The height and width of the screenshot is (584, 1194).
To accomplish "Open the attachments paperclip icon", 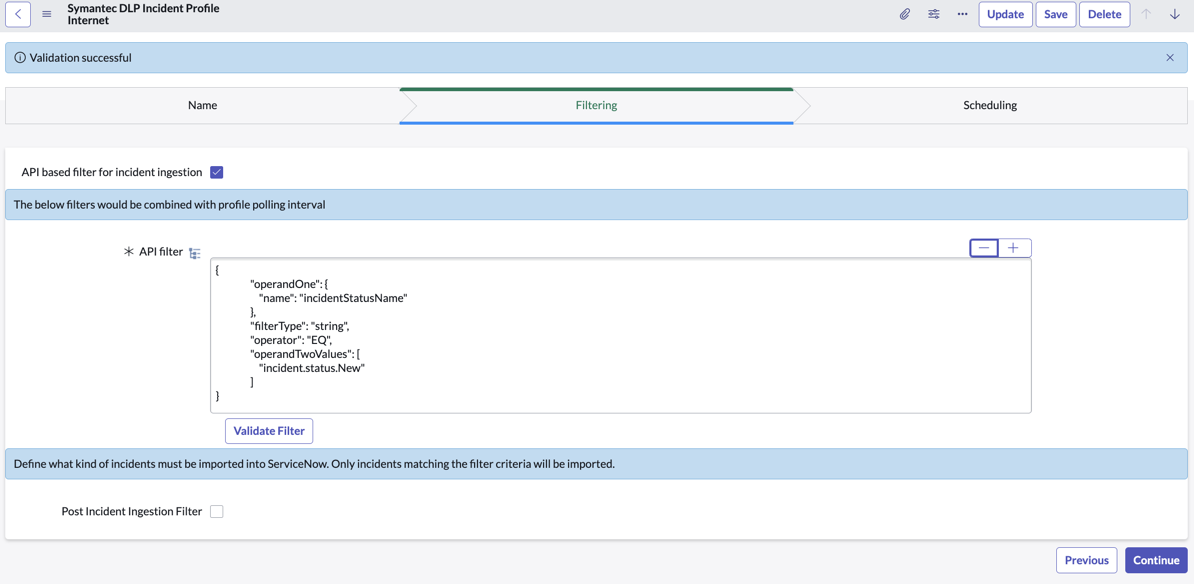I will pos(905,14).
